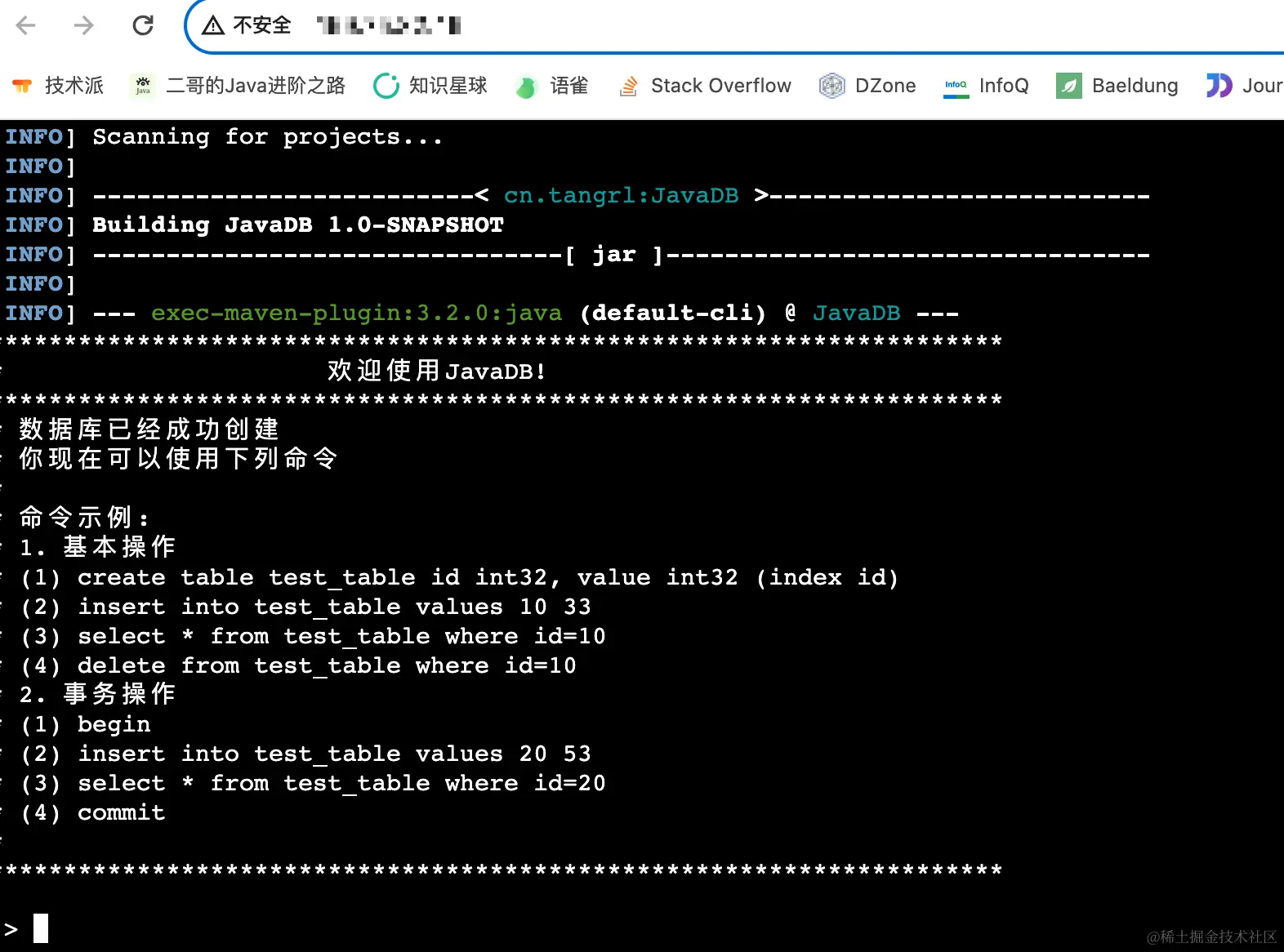The height and width of the screenshot is (952, 1284).
Task: Click the Baeldung leaf favicon
Action: (1068, 86)
